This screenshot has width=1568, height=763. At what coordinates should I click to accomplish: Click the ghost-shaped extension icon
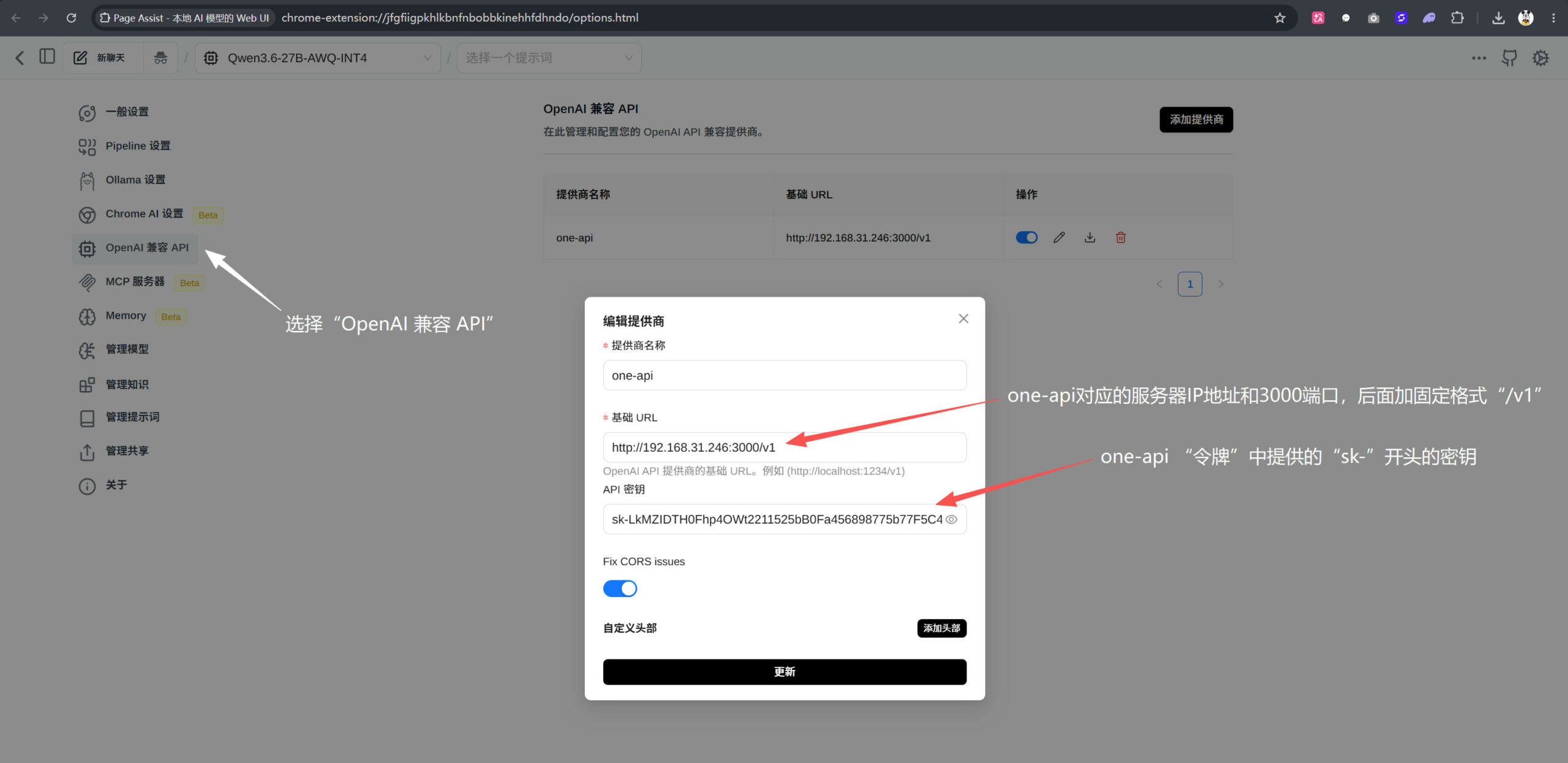1429,18
